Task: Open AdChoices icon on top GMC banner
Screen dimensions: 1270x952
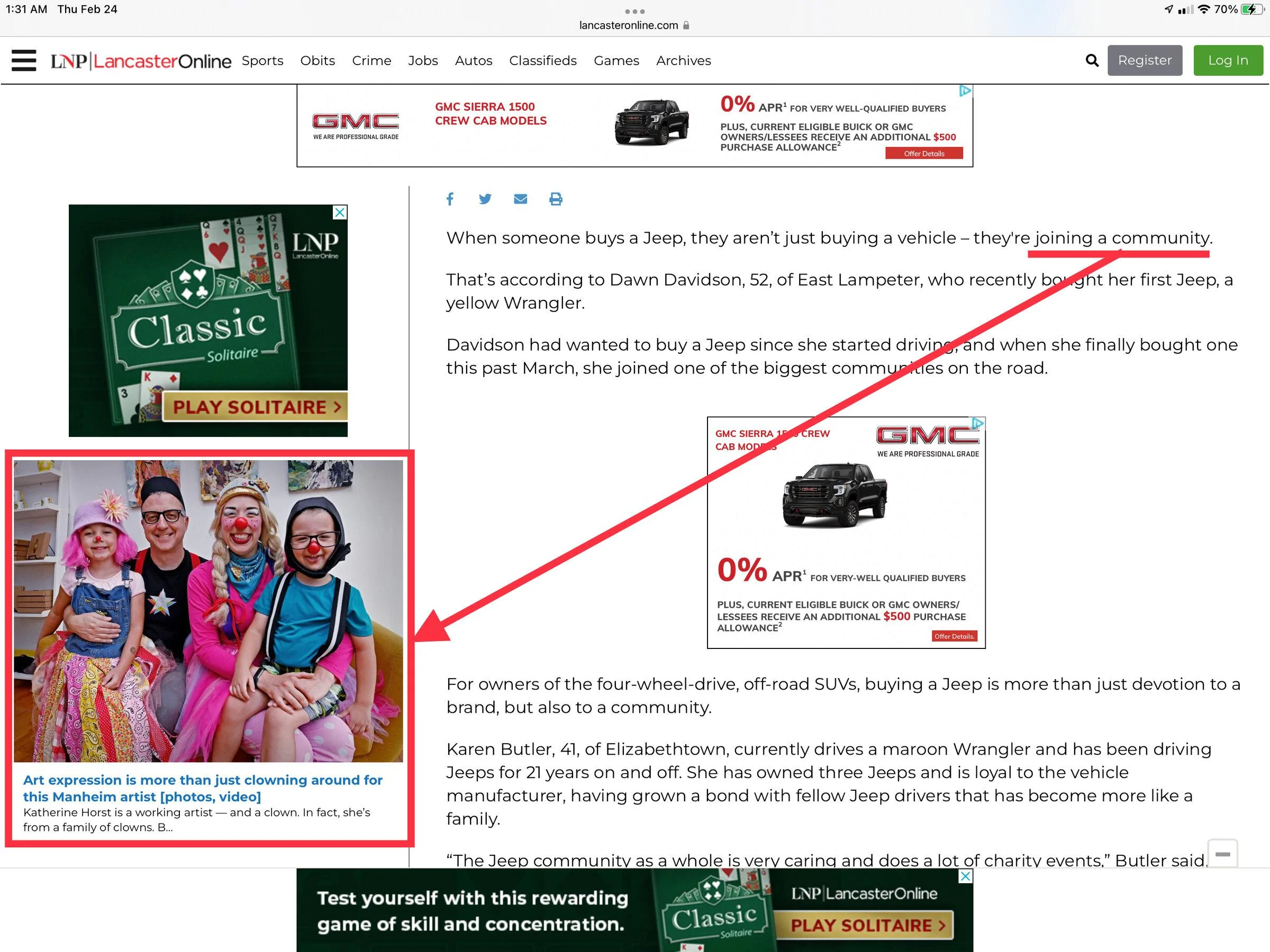Action: click(x=966, y=91)
